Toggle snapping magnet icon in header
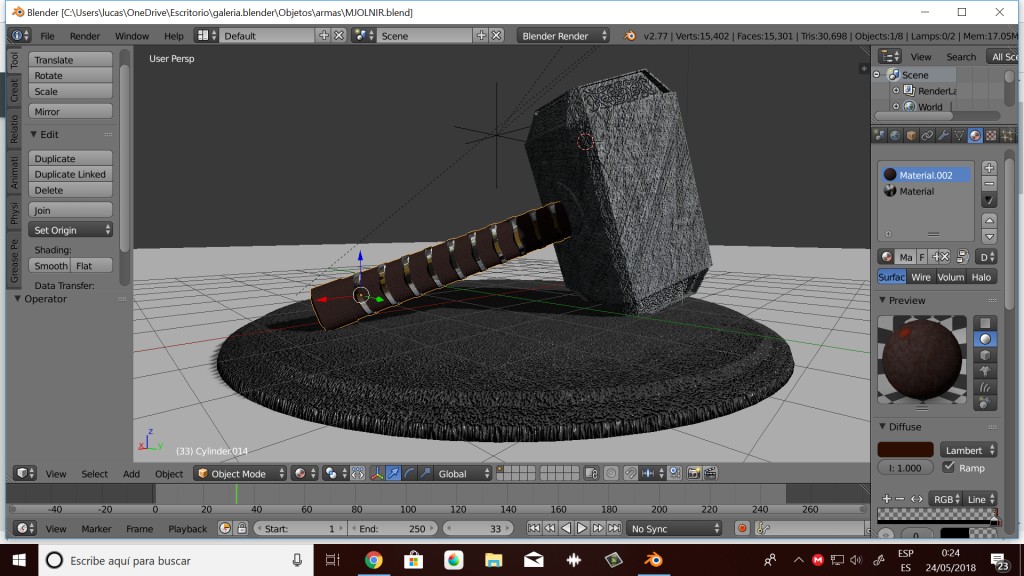The image size is (1024, 576). tap(630, 472)
